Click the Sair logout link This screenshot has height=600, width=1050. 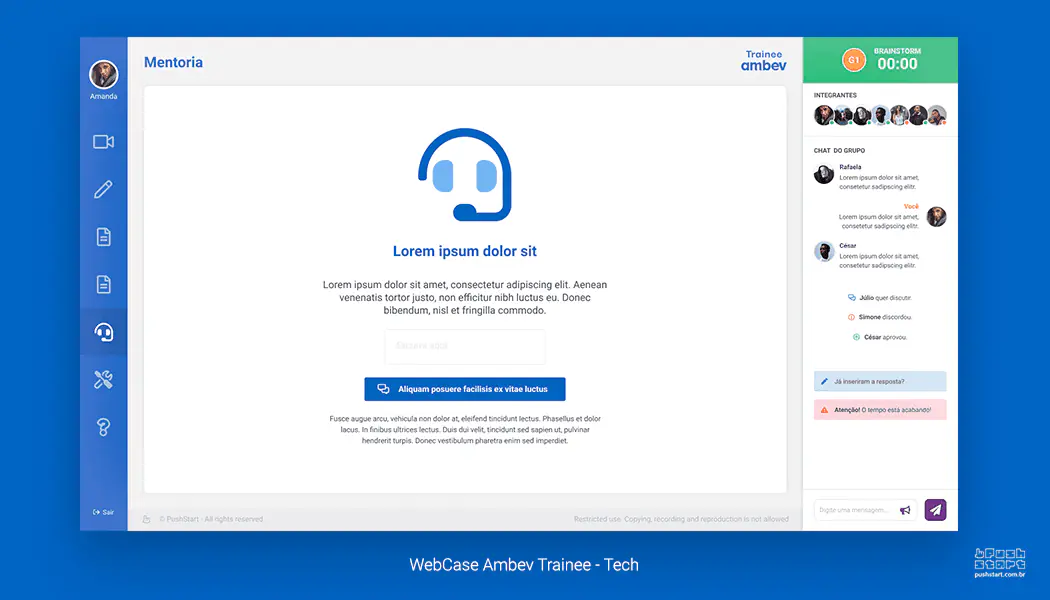click(103, 512)
